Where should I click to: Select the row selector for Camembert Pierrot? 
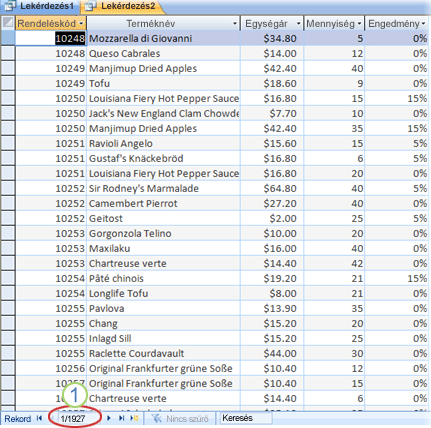tap(8, 203)
